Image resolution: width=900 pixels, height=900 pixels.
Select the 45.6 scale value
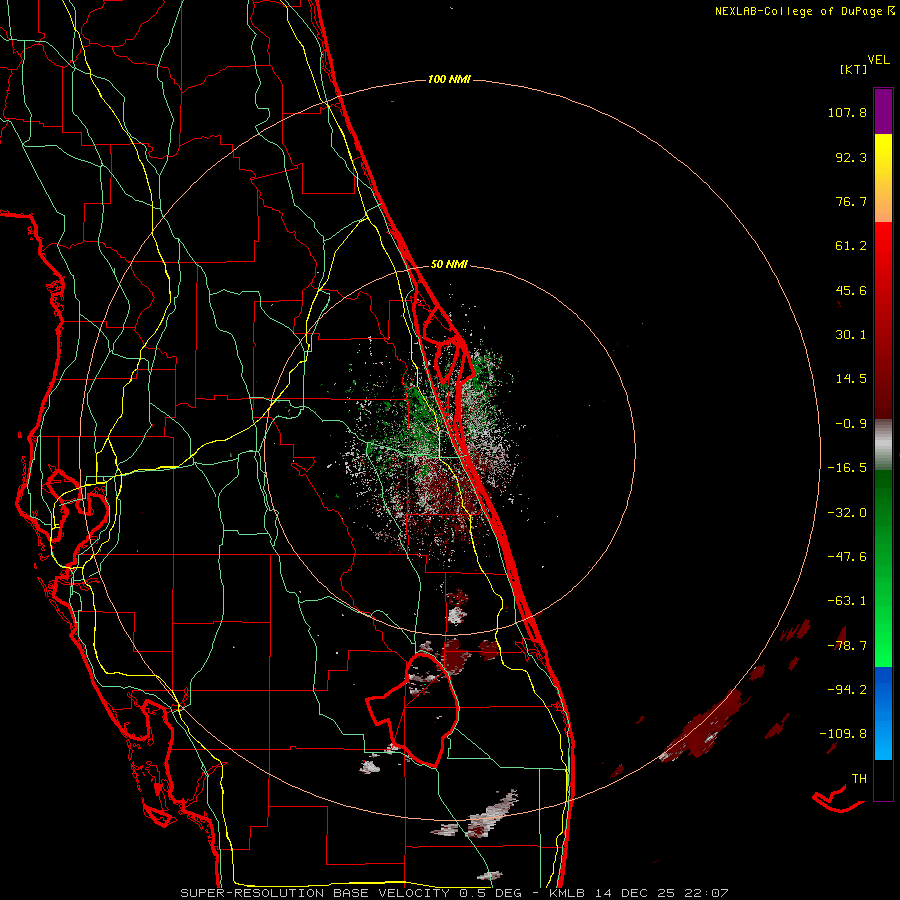pyautogui.click(x=851, y=290)
